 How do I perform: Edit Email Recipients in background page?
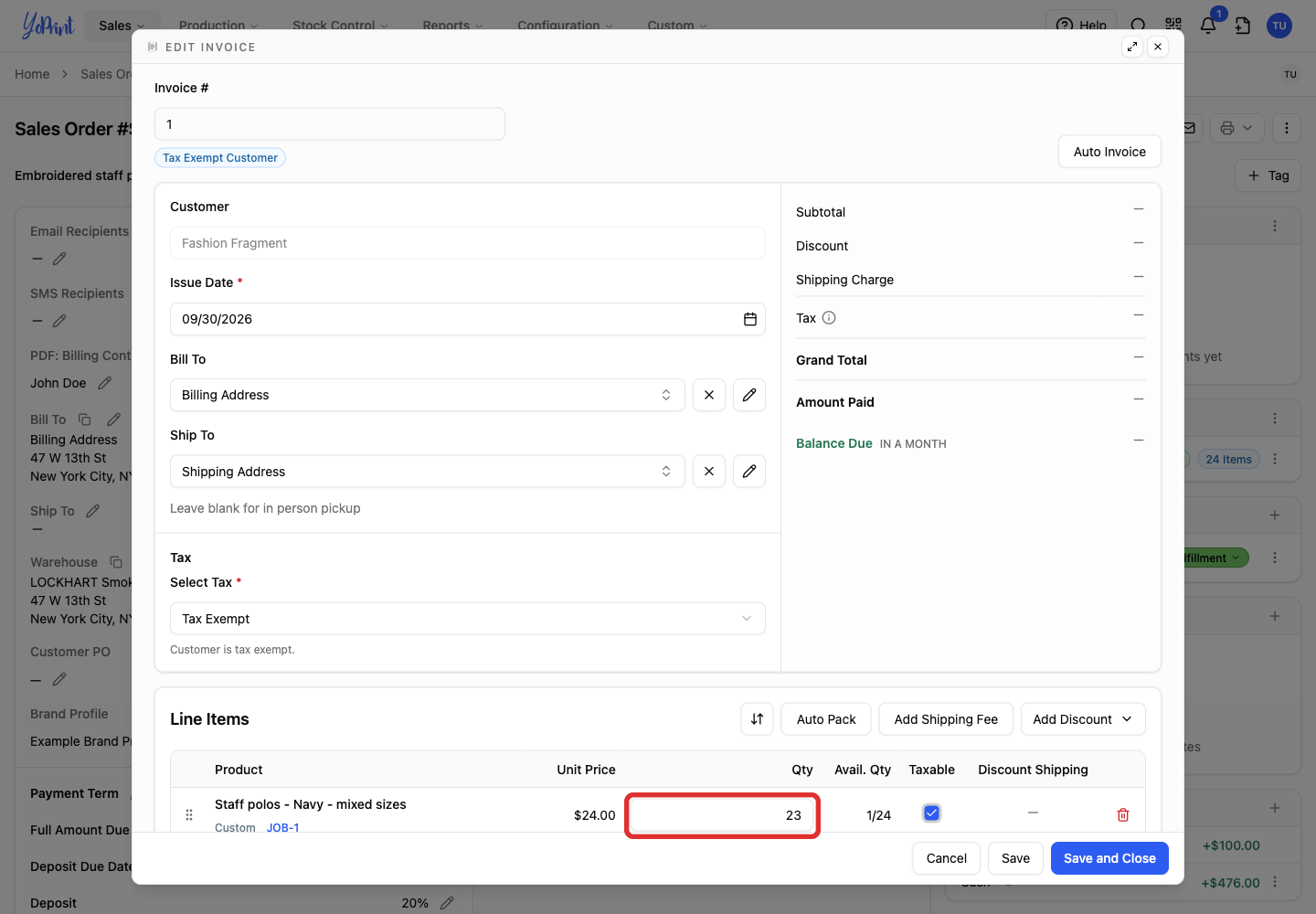point(59,259)
